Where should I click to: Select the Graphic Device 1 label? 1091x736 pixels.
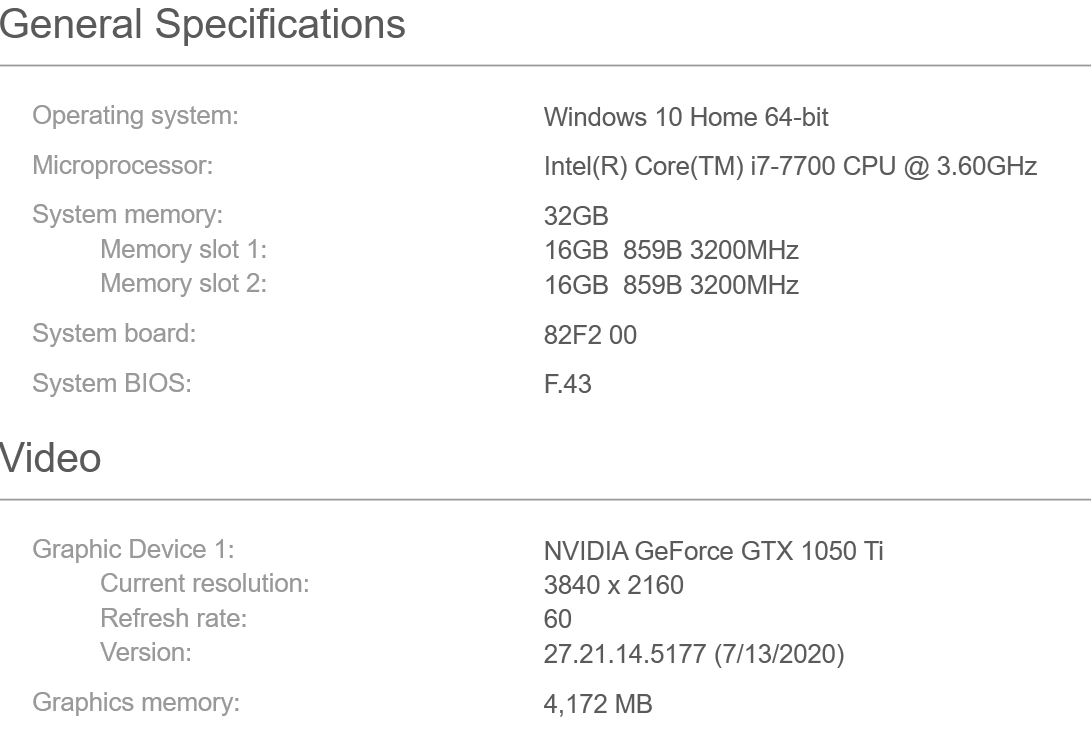pyautogui.click(x=134, y=550)
